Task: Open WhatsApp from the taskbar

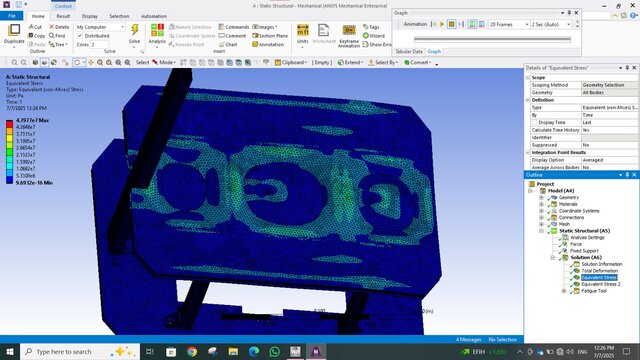Action: (275, 351)
